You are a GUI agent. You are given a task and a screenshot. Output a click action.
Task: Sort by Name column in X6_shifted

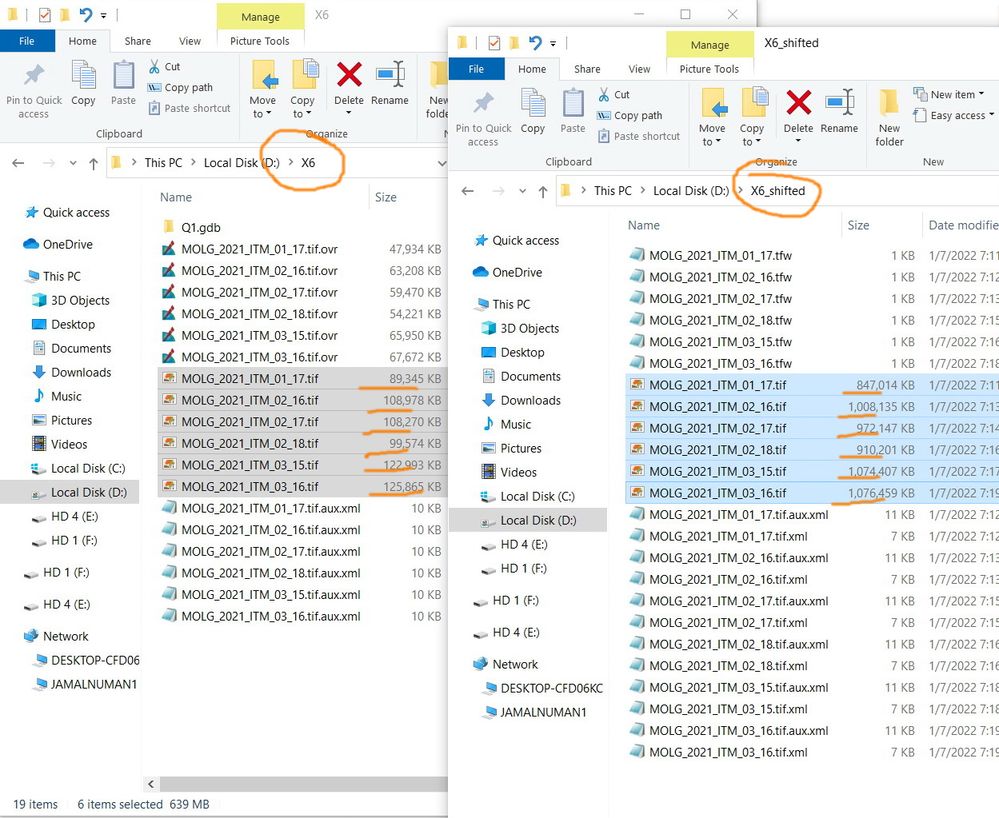[x=643, y=225]
